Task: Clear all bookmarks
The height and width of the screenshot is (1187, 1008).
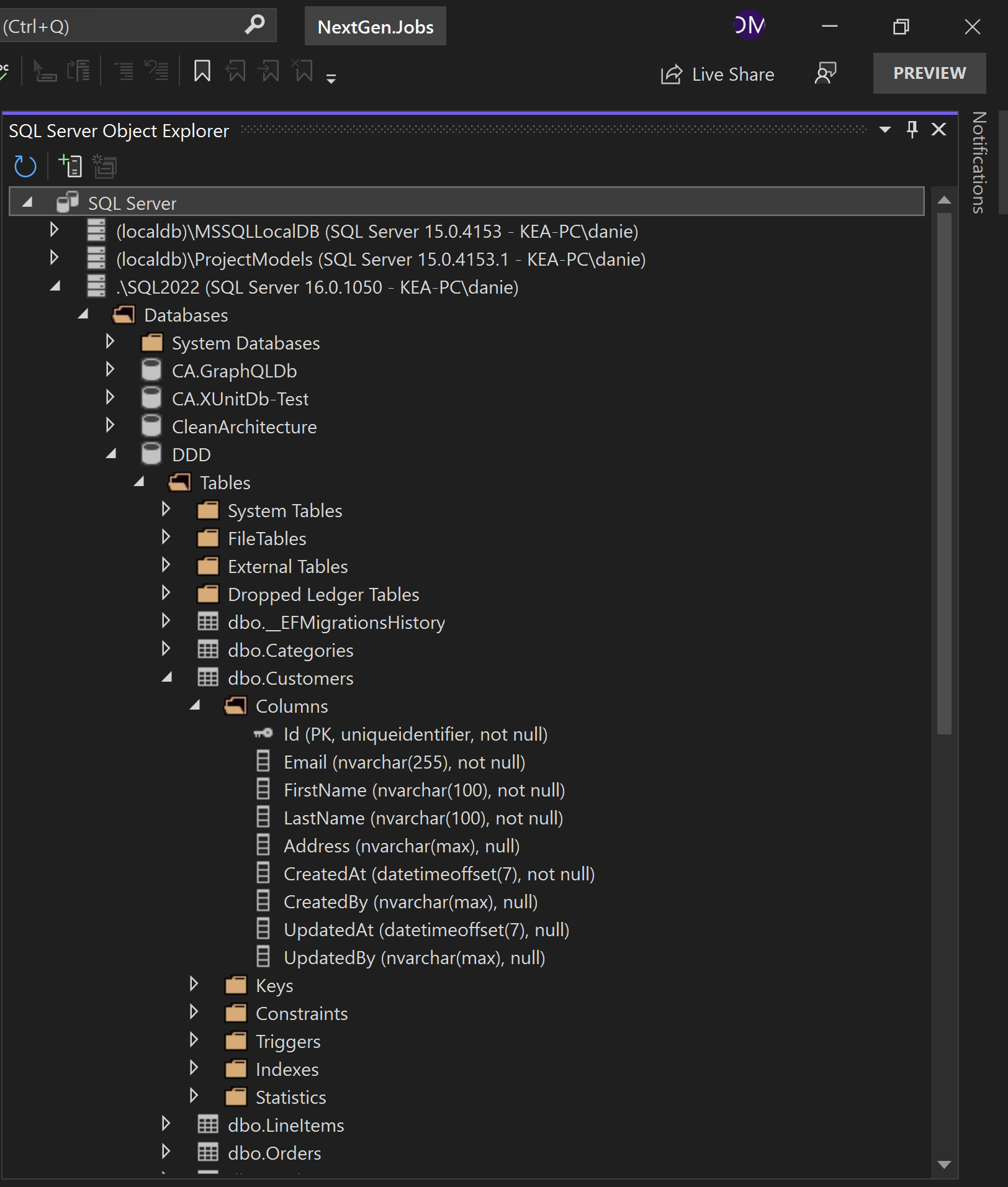Action: click(302, 71)
